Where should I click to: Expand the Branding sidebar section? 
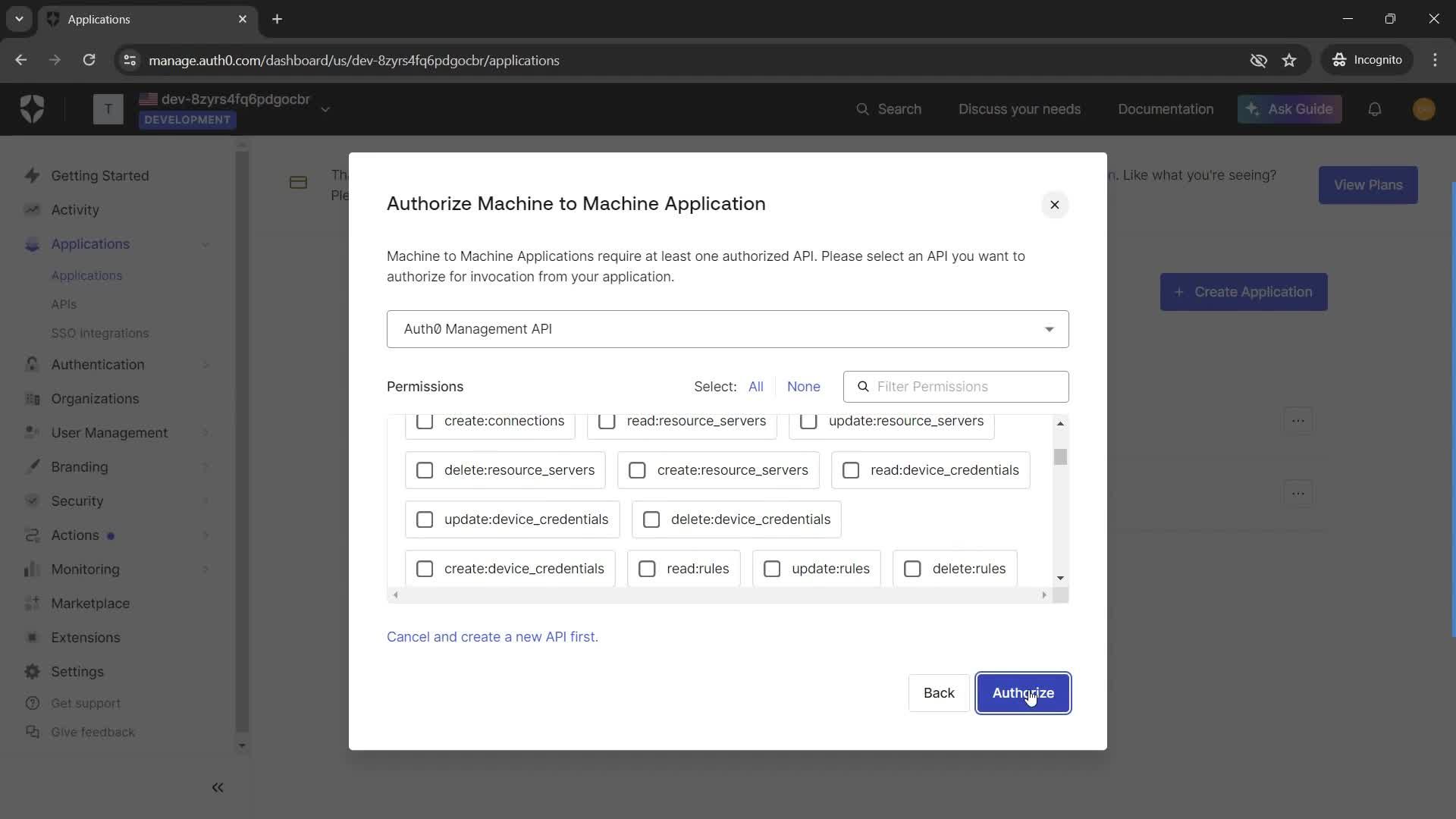pos(206,467)
